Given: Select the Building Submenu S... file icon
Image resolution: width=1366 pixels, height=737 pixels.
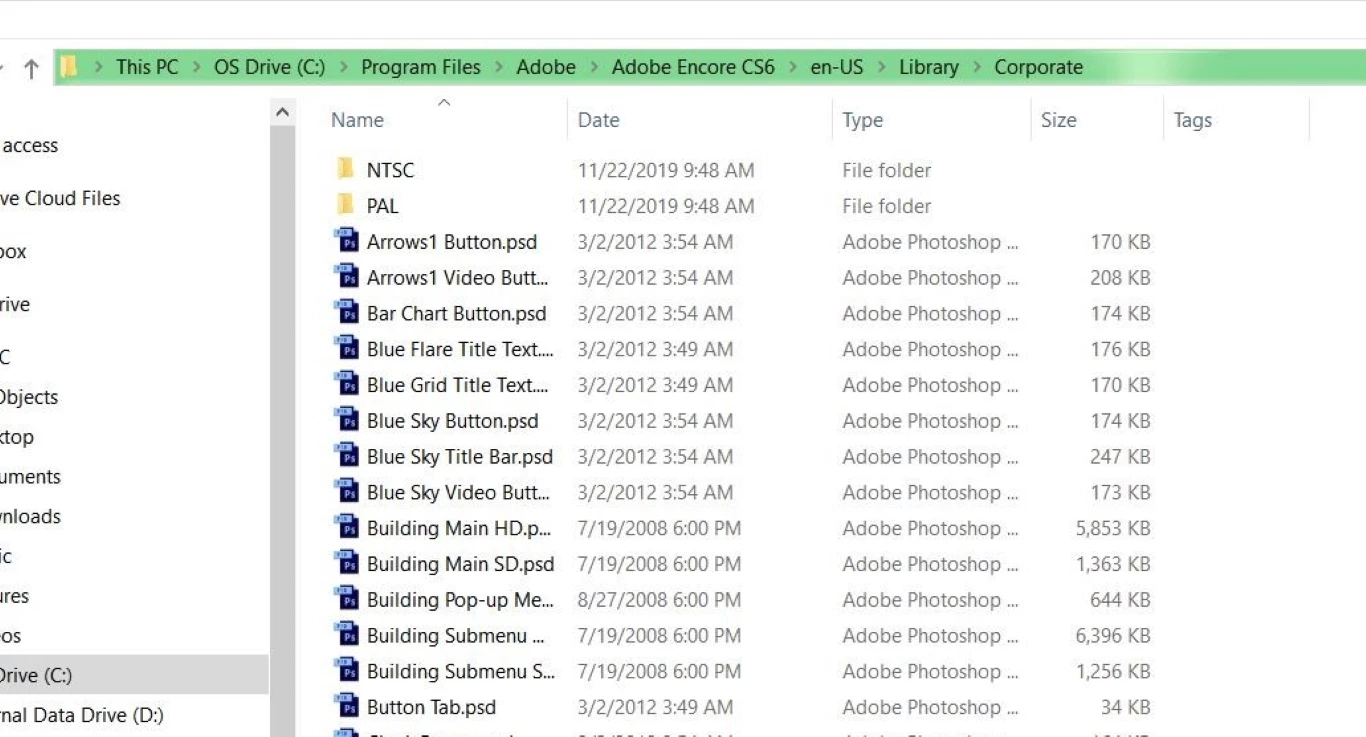Looking at the screenshot, I should coord(346,671).
